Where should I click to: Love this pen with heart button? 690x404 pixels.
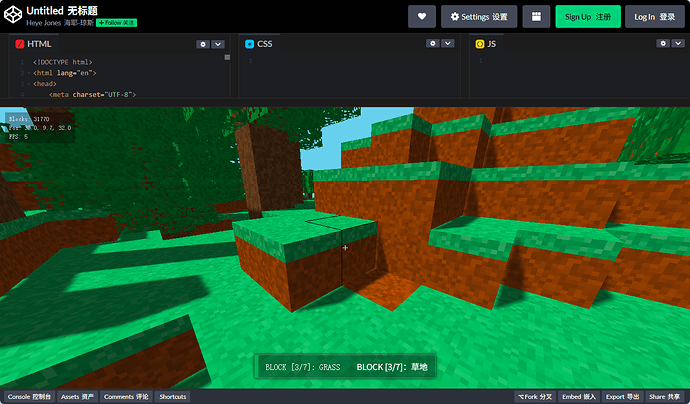pos(422,17)
